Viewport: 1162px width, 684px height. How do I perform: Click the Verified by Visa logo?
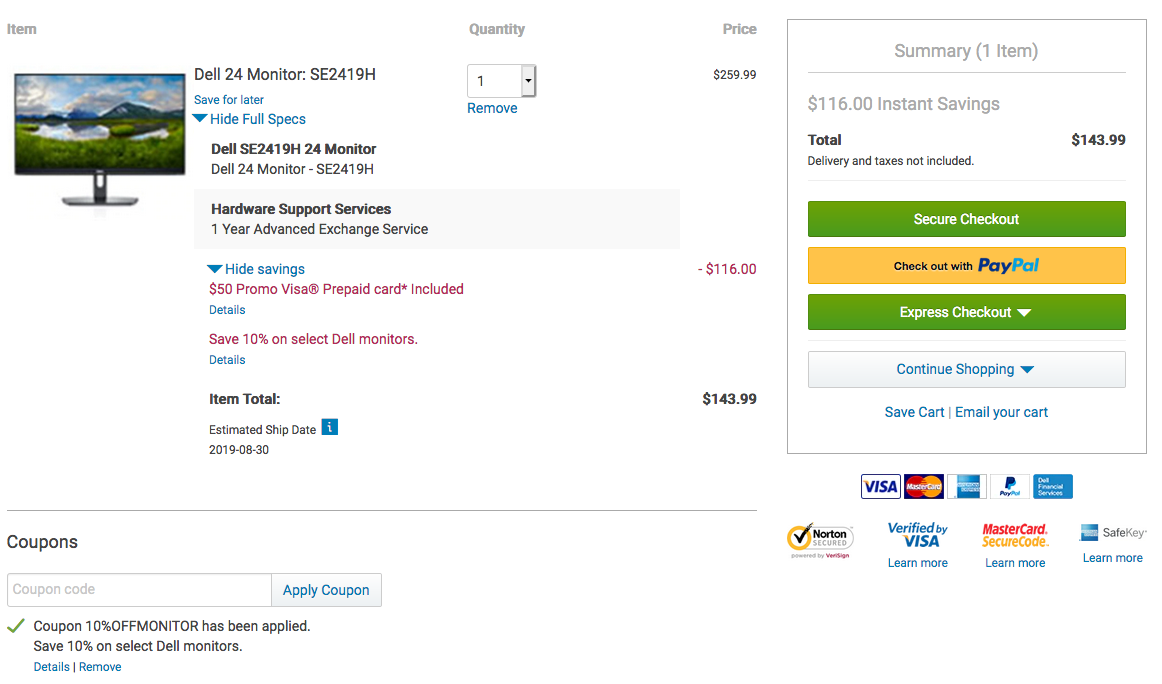[917, 534]
